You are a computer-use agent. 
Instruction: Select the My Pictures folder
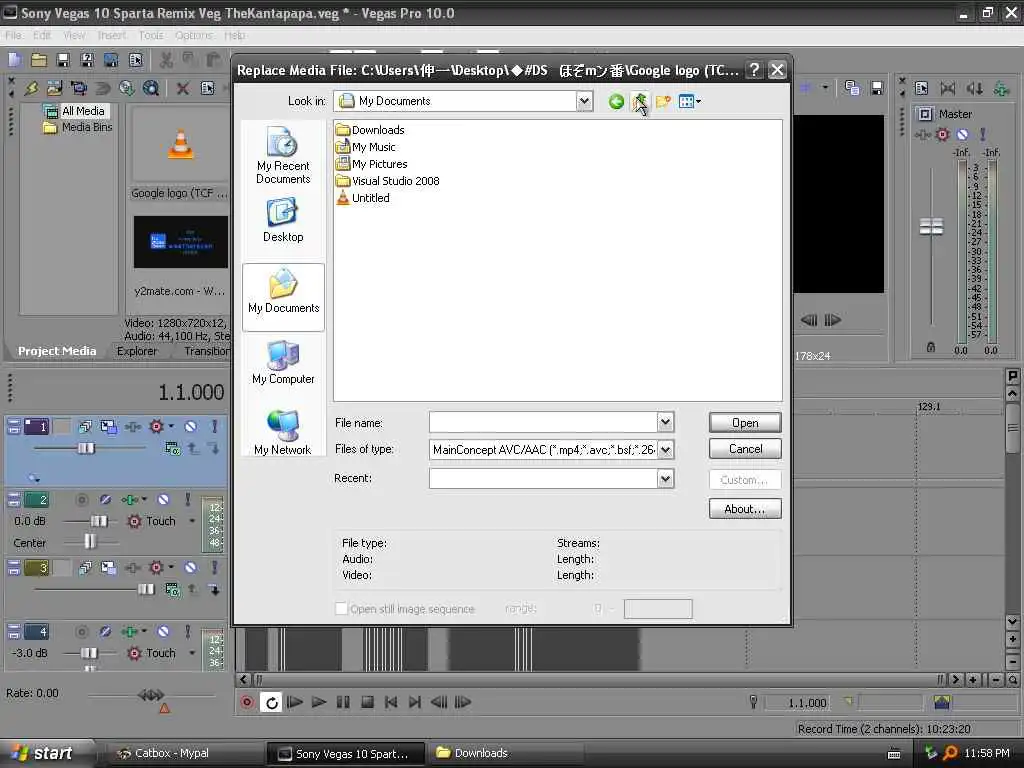click(x=371, y=164)
